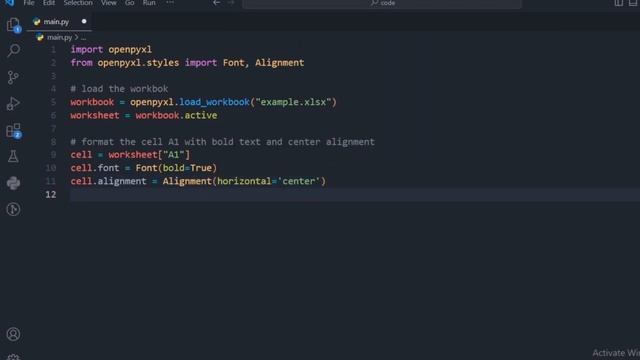Open the View menu

tap(109, 3)
